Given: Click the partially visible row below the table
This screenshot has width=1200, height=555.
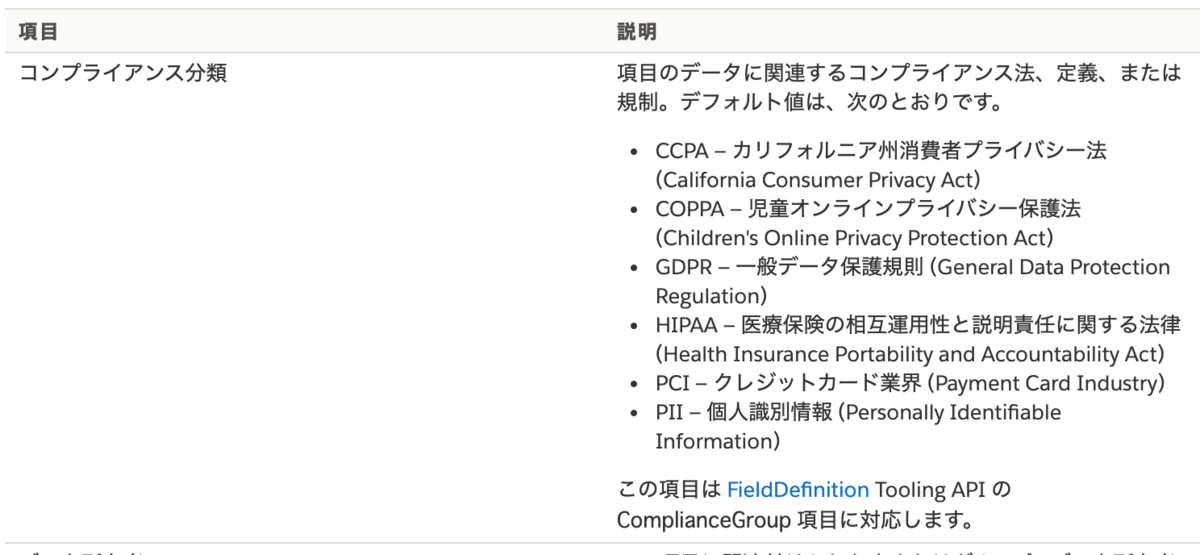Looking at the screenshot, I should pyautogui.click(x=600, y=550).
